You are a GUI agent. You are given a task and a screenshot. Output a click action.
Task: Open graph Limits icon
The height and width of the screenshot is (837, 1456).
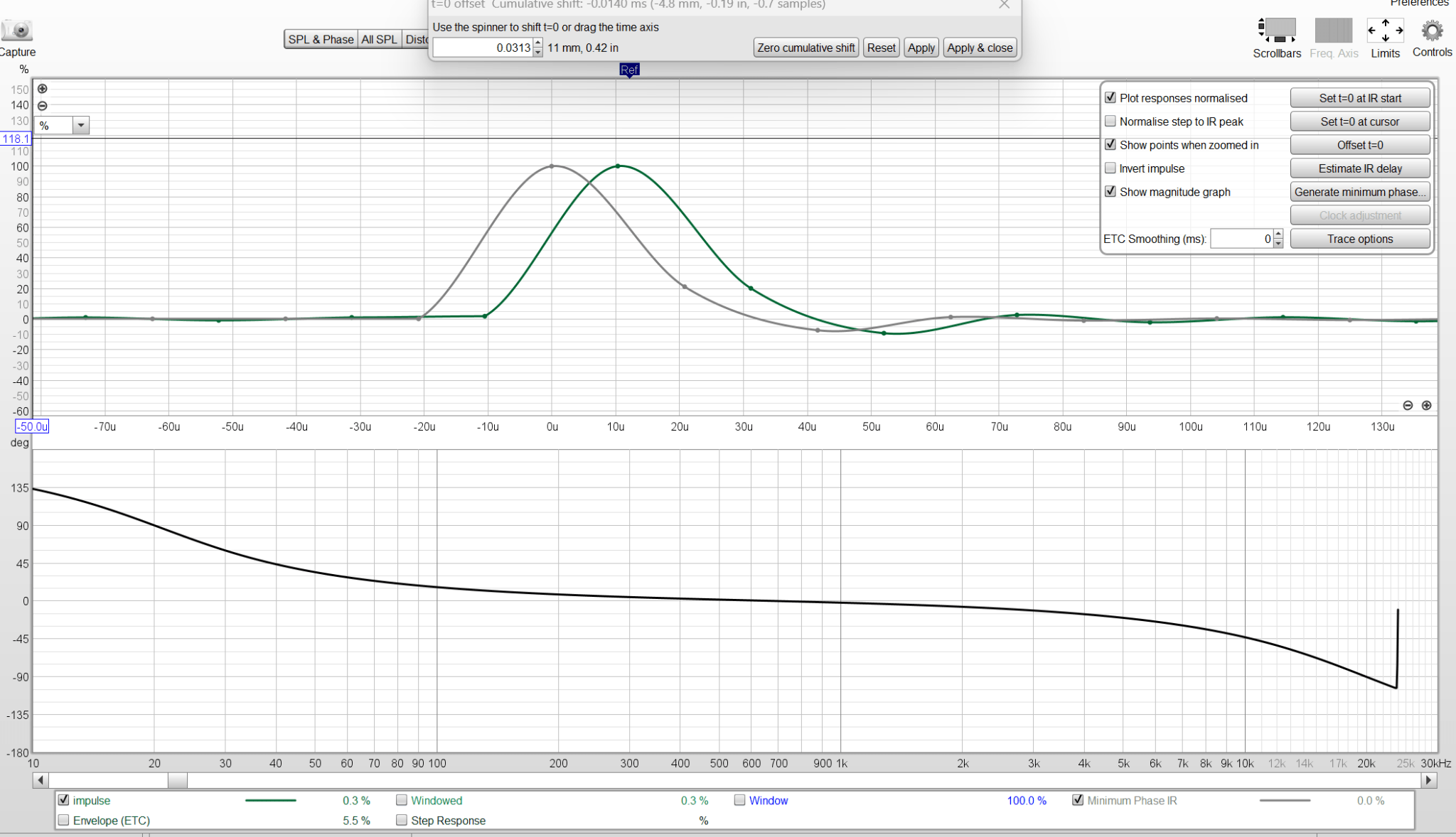click(x=1385, y=31)
